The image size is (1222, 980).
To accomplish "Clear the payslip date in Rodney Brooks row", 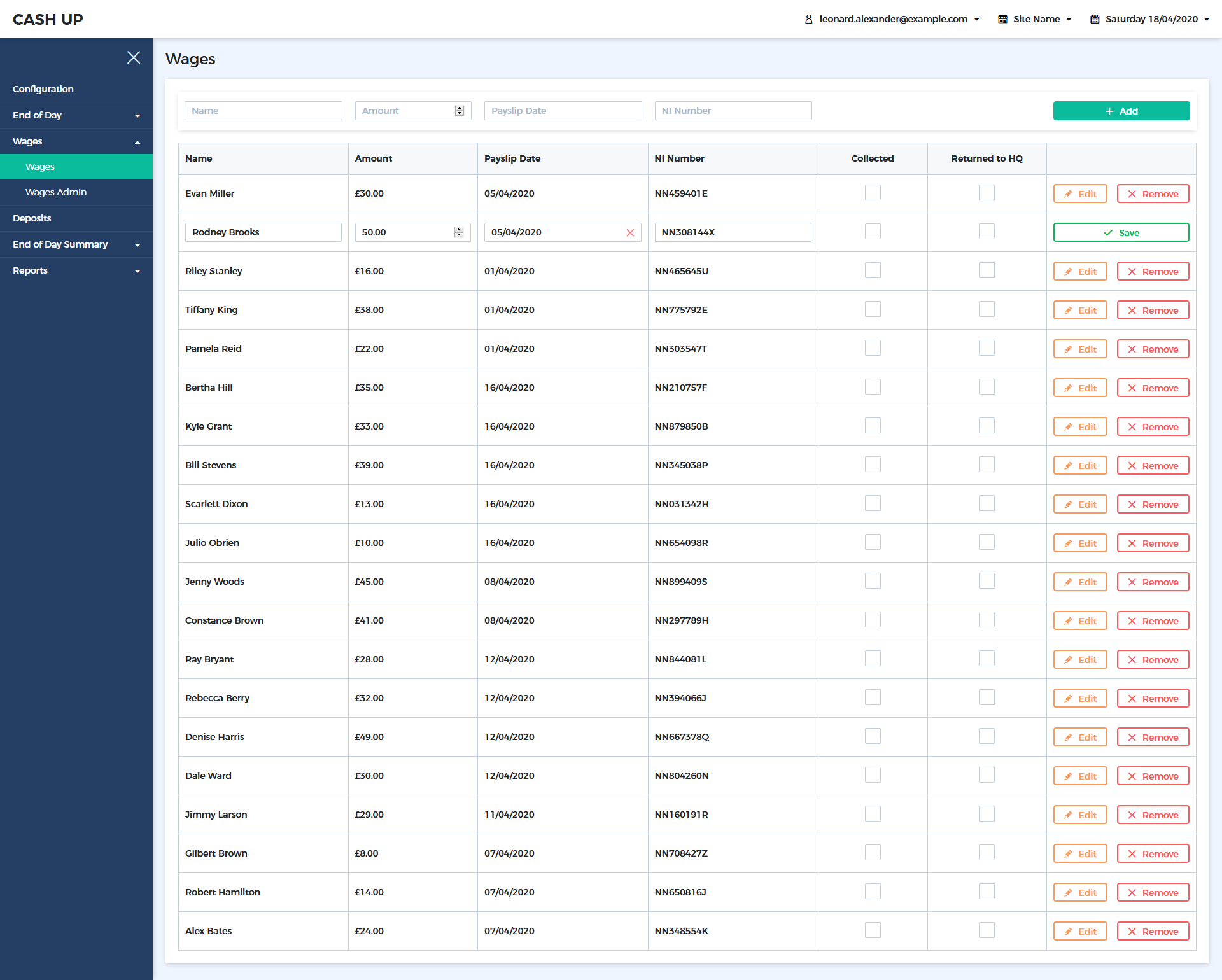I will [630, 233].
